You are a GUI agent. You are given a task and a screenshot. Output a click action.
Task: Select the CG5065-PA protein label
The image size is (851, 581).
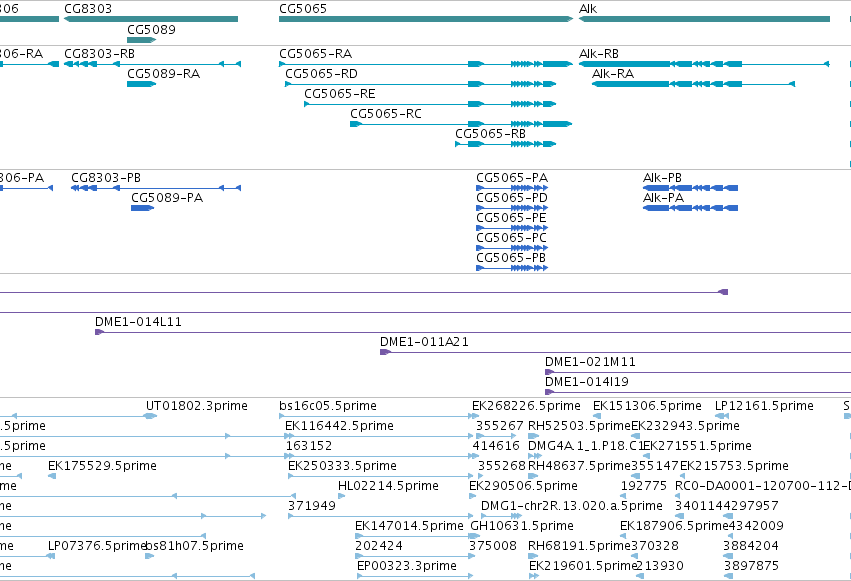(x=512, y=178)
